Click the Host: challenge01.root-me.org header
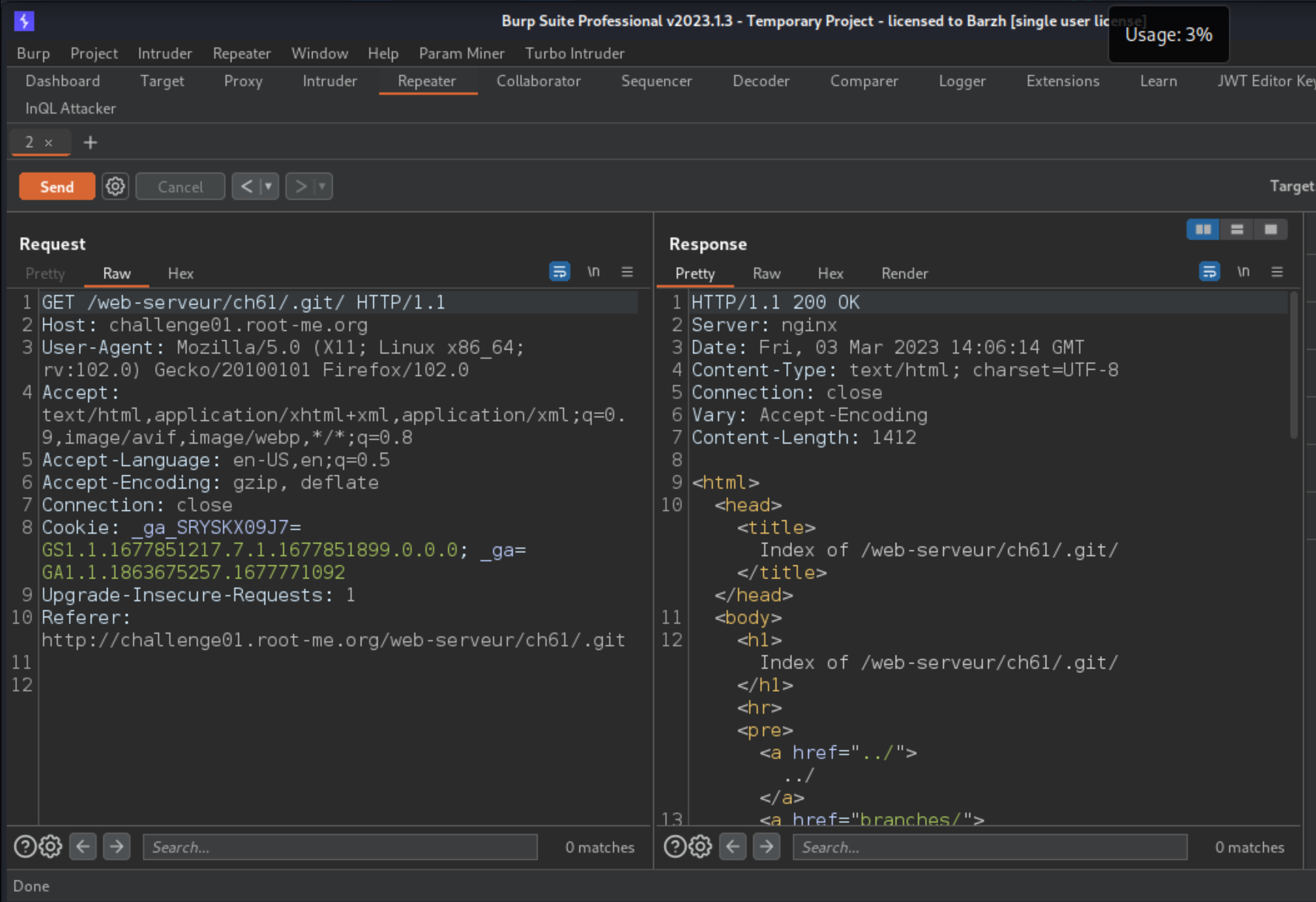 click(x=204, y=325)
